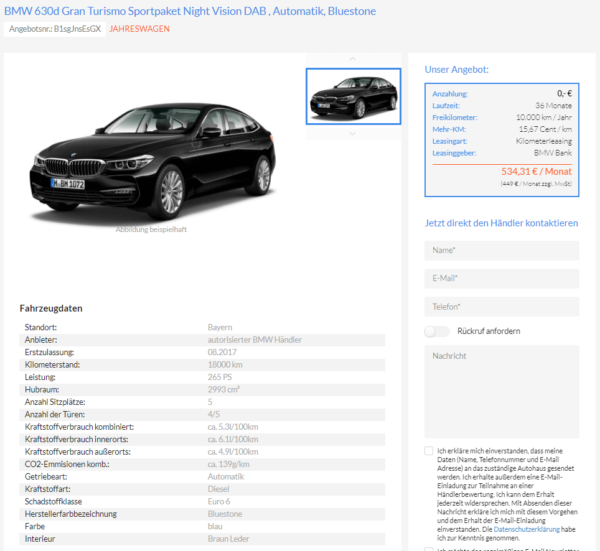Click the Diesel Kraftstoffart value

(218, 489)
